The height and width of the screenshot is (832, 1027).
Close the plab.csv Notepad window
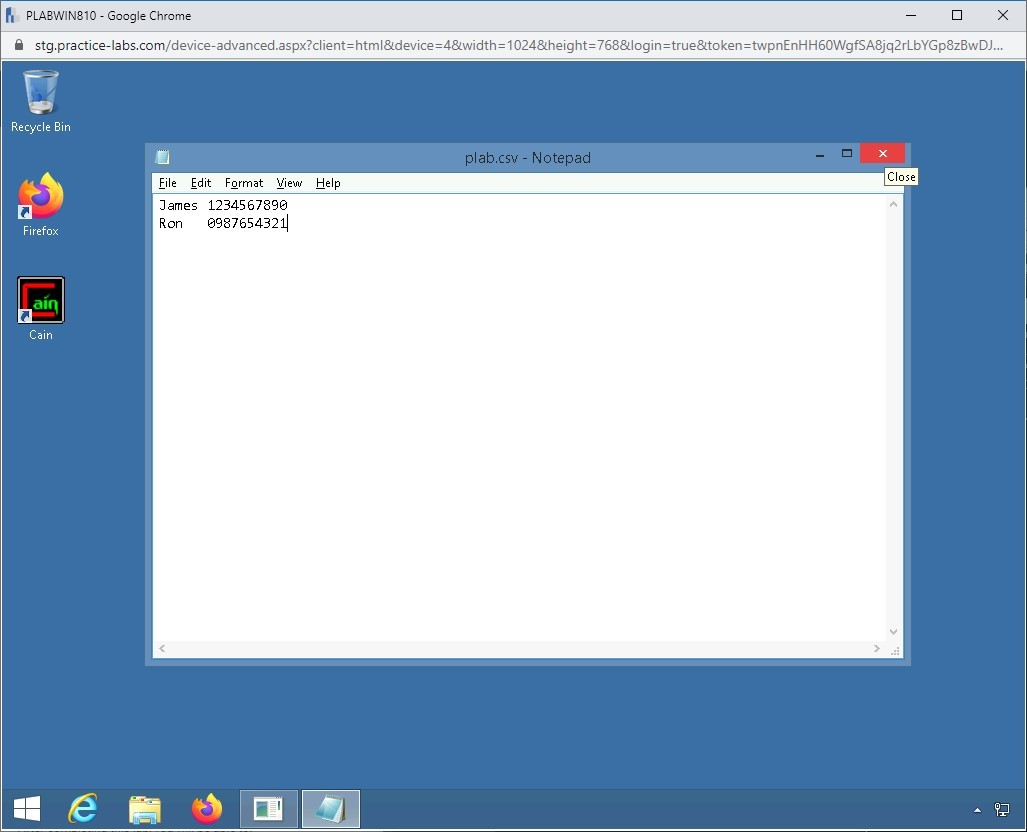[x=882, y=154]
